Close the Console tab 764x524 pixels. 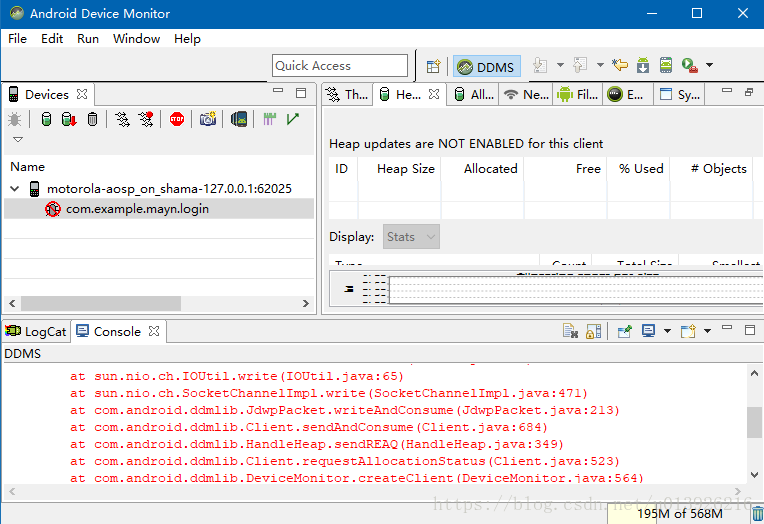(x=154, y=331)
